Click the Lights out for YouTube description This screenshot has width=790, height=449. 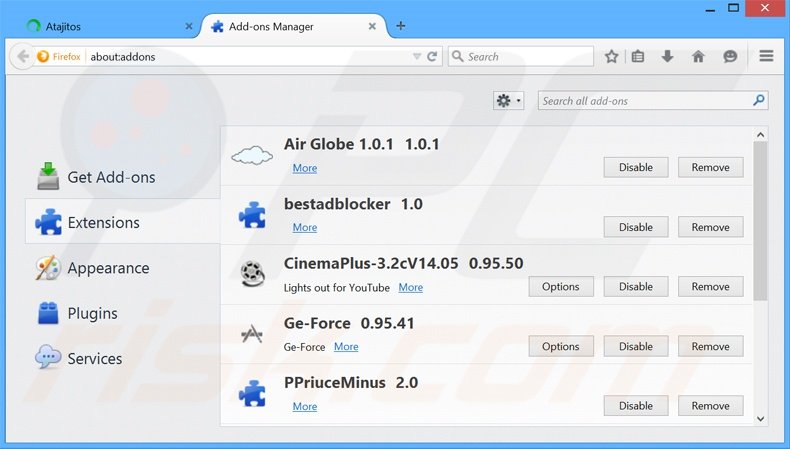click(337, 288)
